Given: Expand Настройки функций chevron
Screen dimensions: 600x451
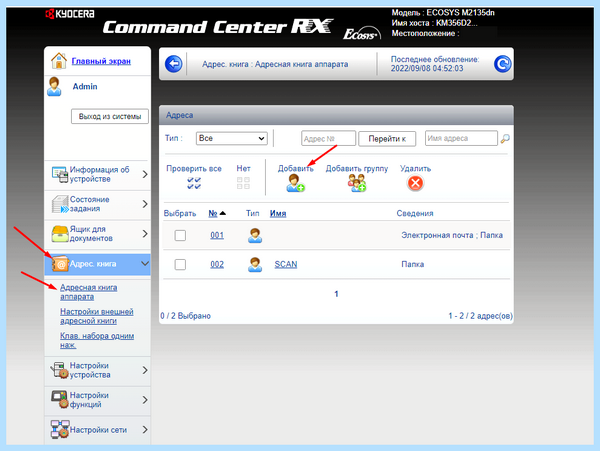Looking at the screenshot, I should pos(145,400).
